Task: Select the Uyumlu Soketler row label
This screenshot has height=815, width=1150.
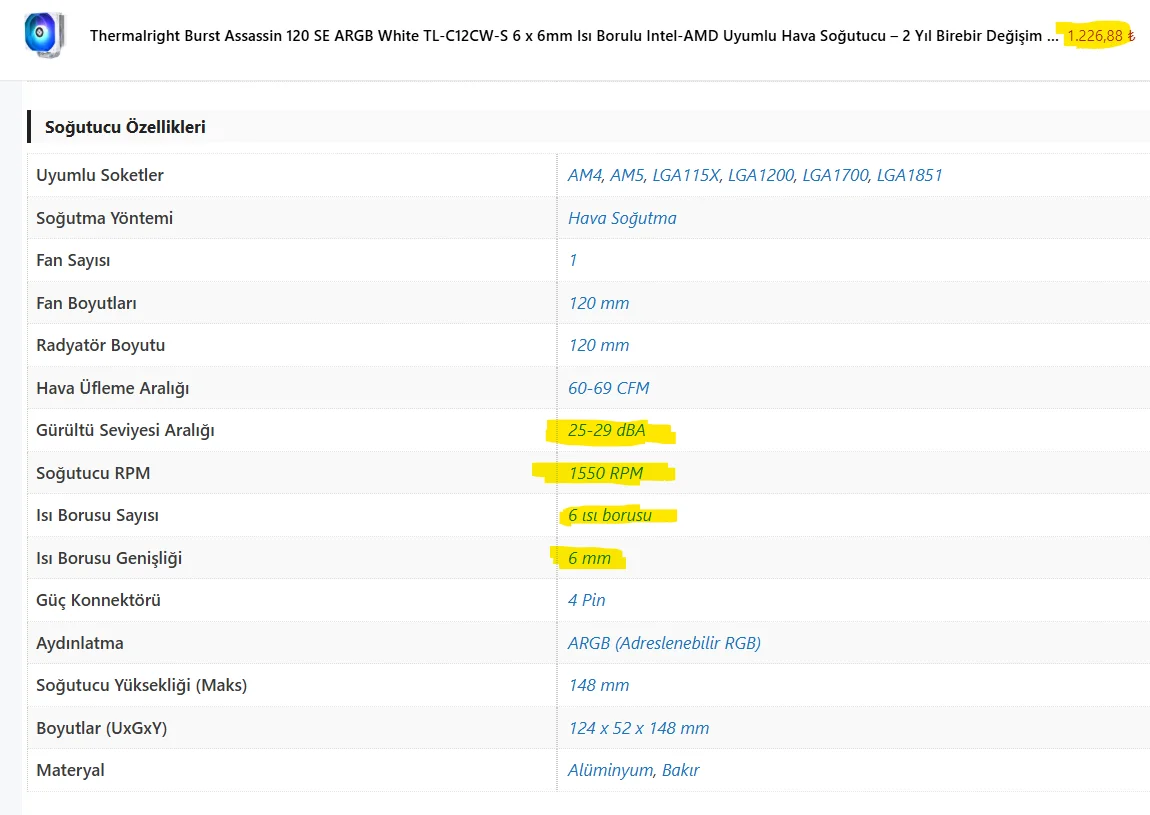Action: 100,175
